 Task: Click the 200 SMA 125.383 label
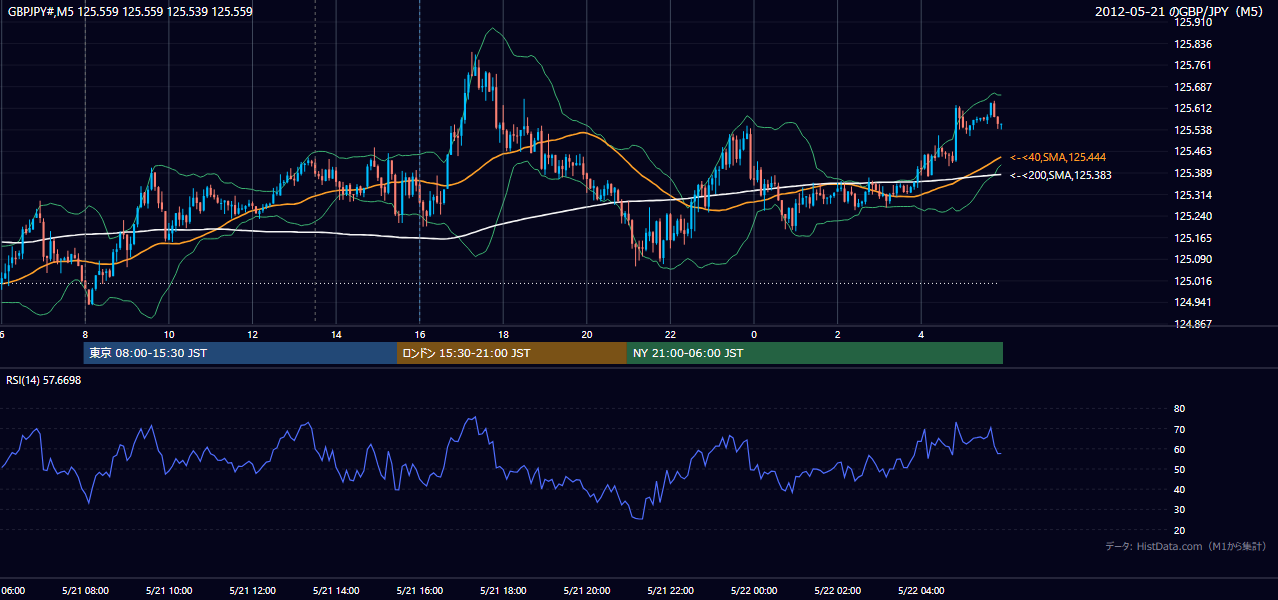(1060, 176)
